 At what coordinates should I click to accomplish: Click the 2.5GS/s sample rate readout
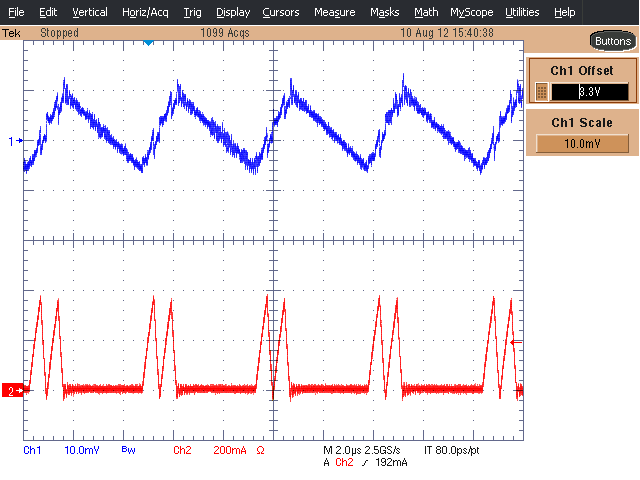[x=382, y=450]
